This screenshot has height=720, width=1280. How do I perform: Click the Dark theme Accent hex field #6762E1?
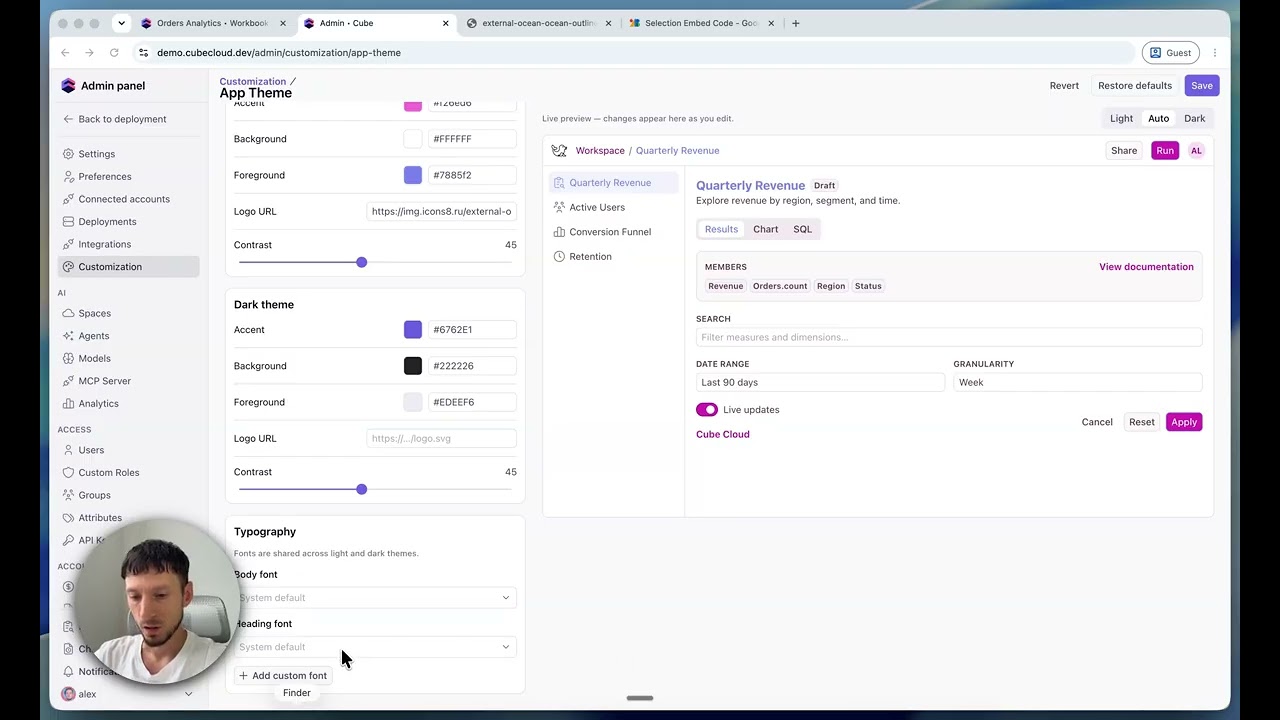(472, 330)
